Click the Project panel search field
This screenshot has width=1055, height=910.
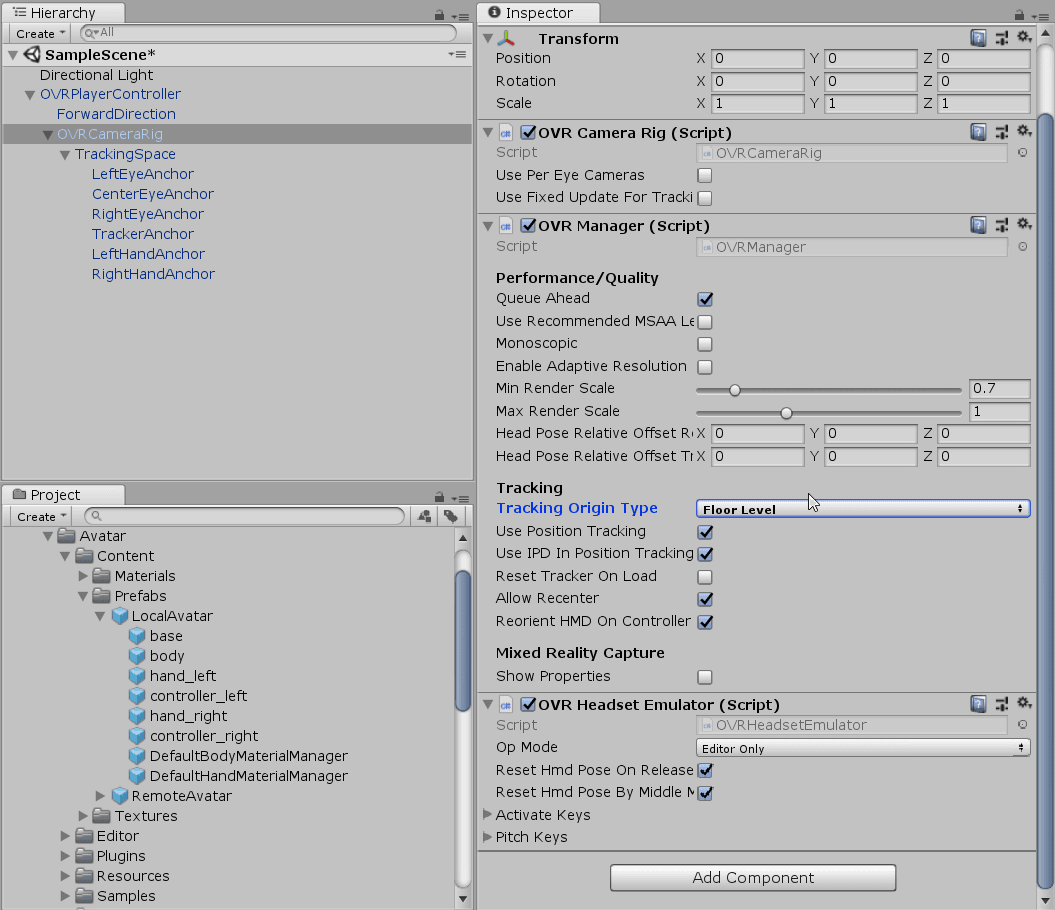click(244, 516)
